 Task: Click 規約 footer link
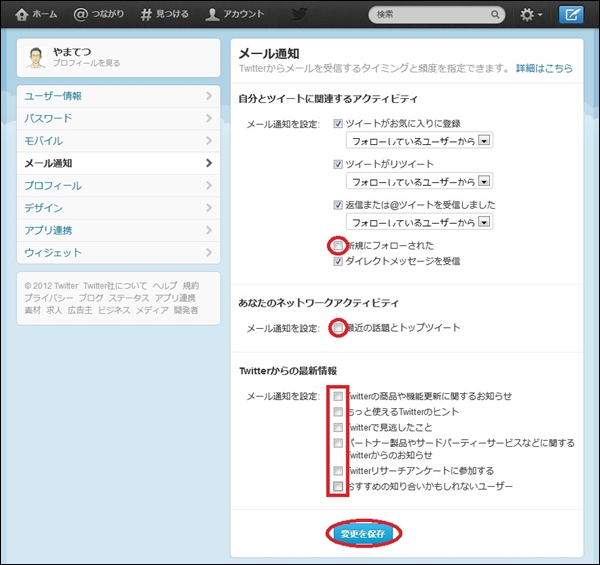191,286
